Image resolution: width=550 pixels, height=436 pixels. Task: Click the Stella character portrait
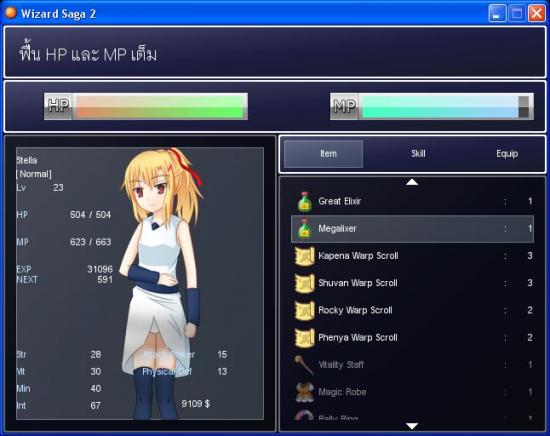[162, 283]
